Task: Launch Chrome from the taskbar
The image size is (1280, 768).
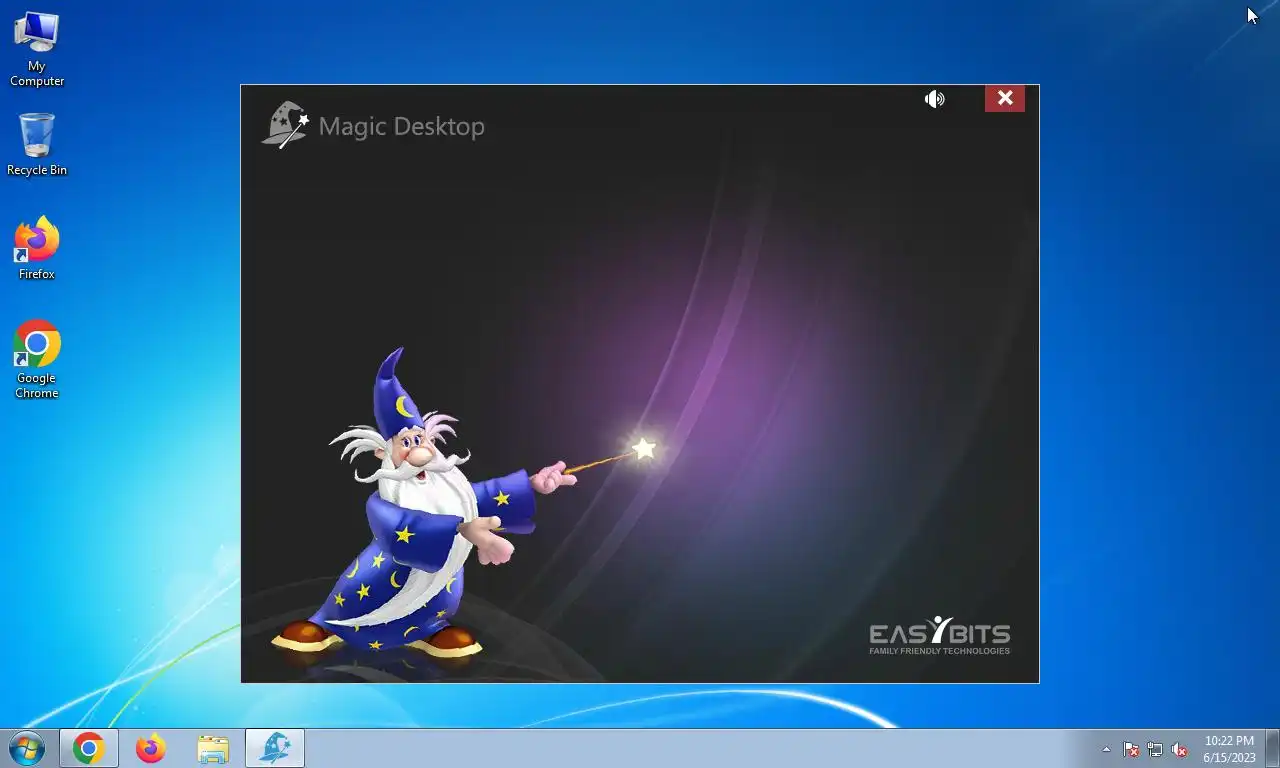Action: pyautogui.click(x=89, y=748)
